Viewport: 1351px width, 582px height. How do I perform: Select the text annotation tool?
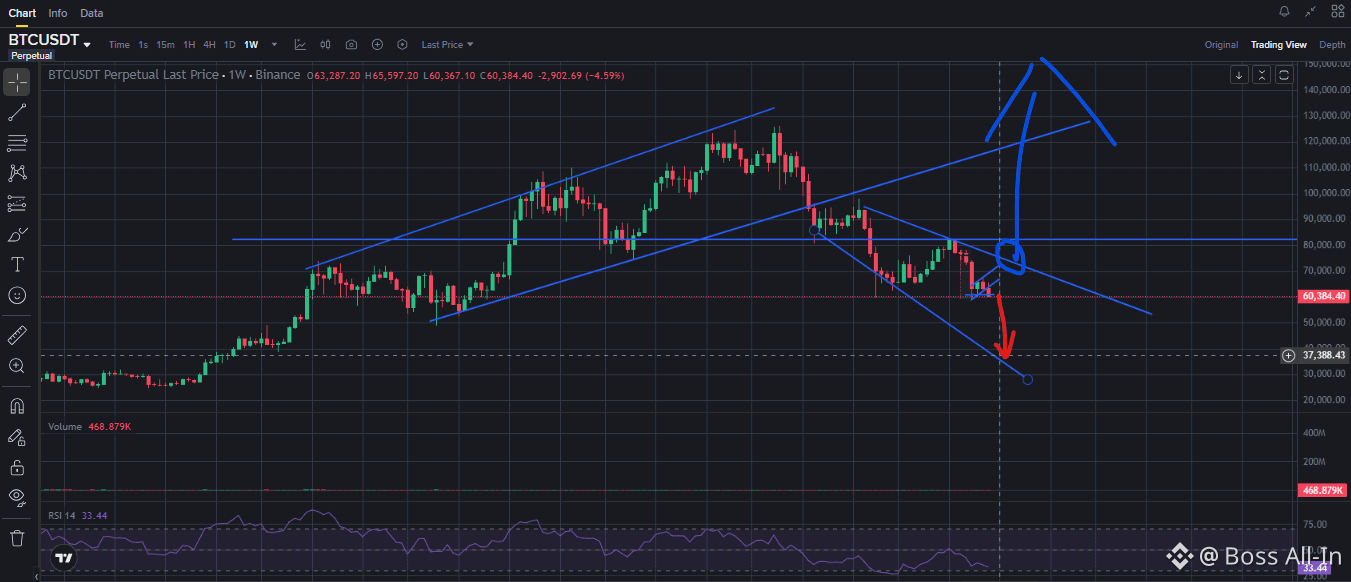[16, 265]
